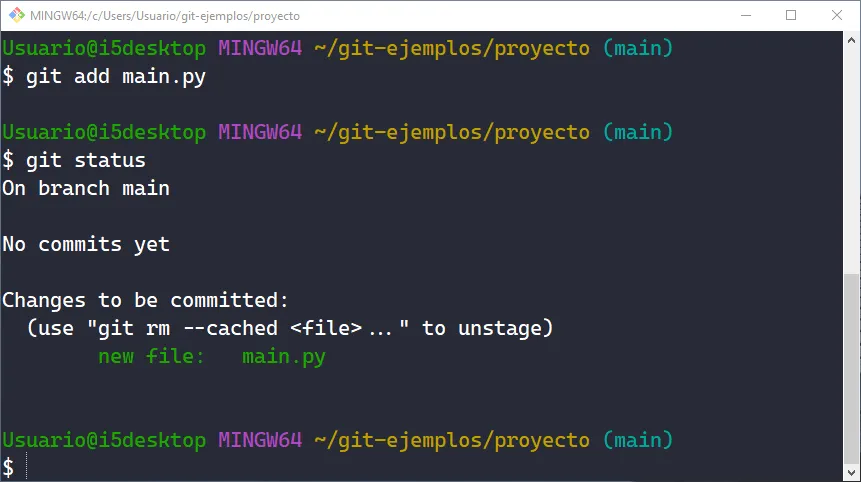This screenshot has width=861, height=482.
Task: Click the "Changes to be committed:" heading
Action: 145,300
